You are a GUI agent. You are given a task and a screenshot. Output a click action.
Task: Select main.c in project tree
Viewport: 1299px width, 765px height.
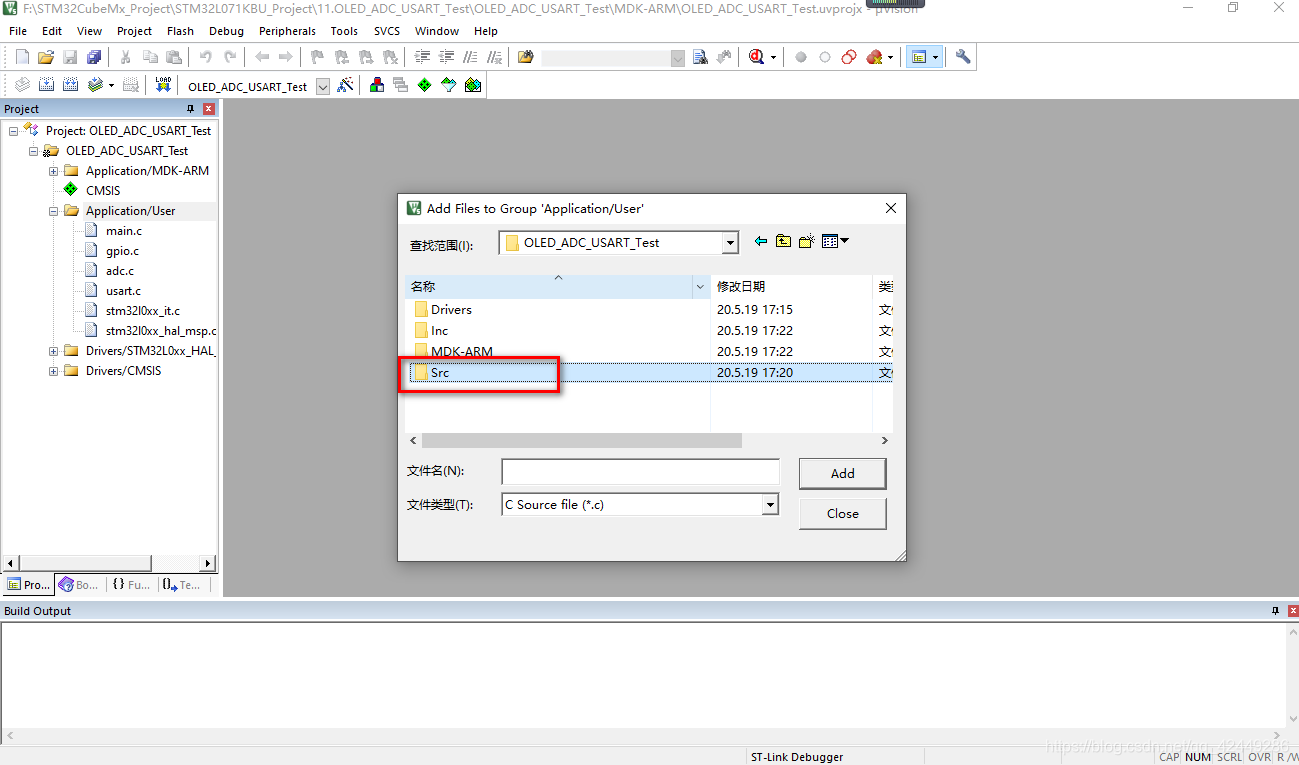click(x=124, y=231)
